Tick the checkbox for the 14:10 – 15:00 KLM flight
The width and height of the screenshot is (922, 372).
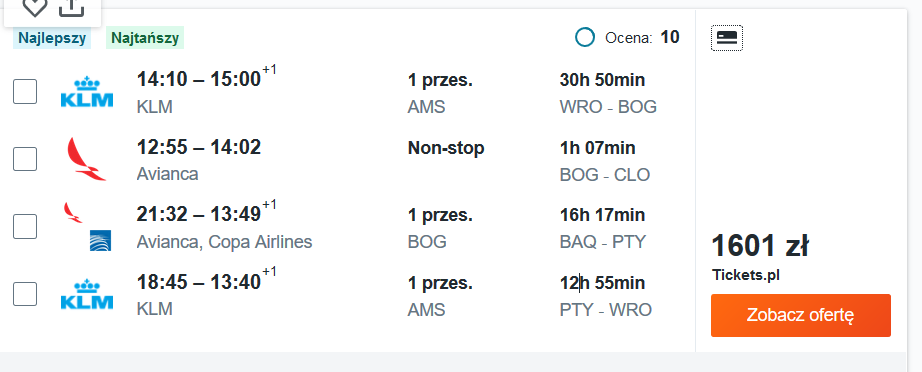coord(25,92)
